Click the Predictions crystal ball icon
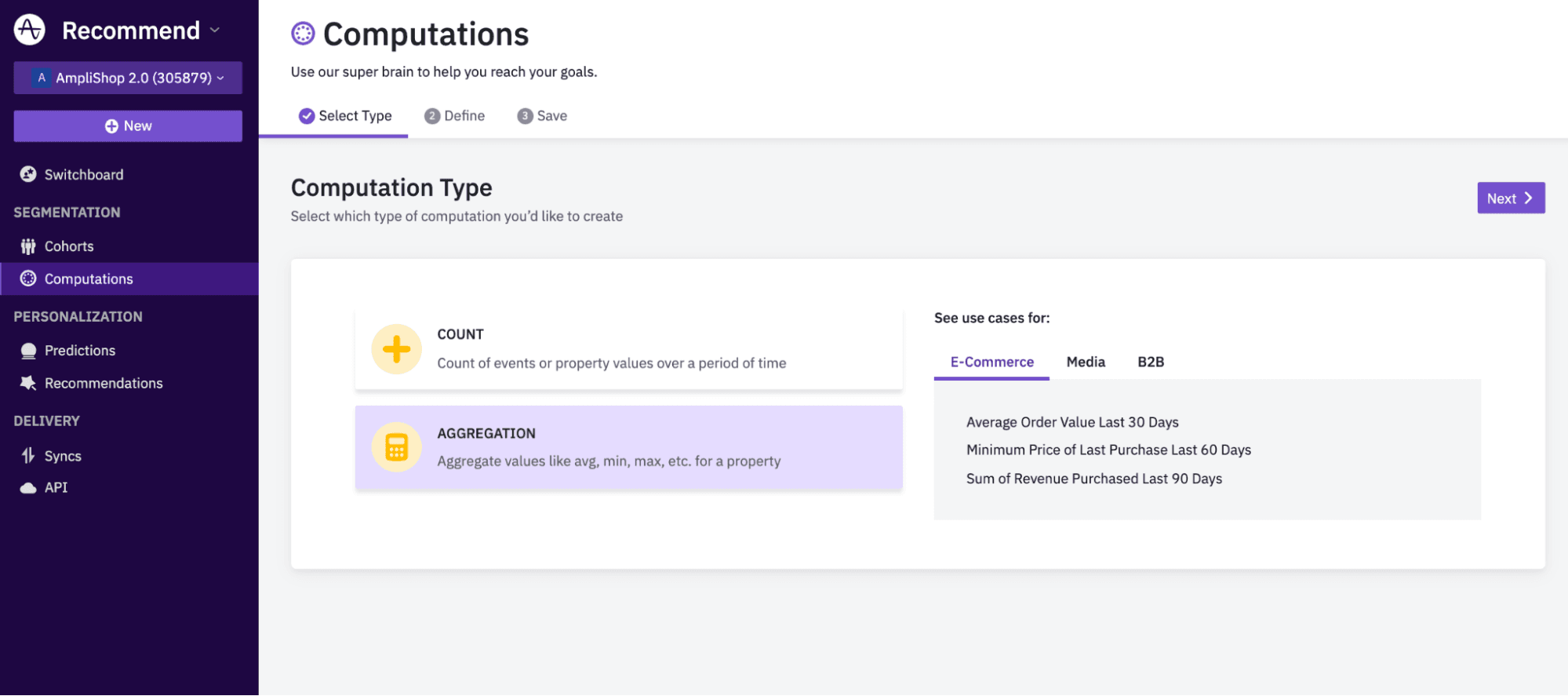This screenshot has width=1568, height=696. coord(28,351)
